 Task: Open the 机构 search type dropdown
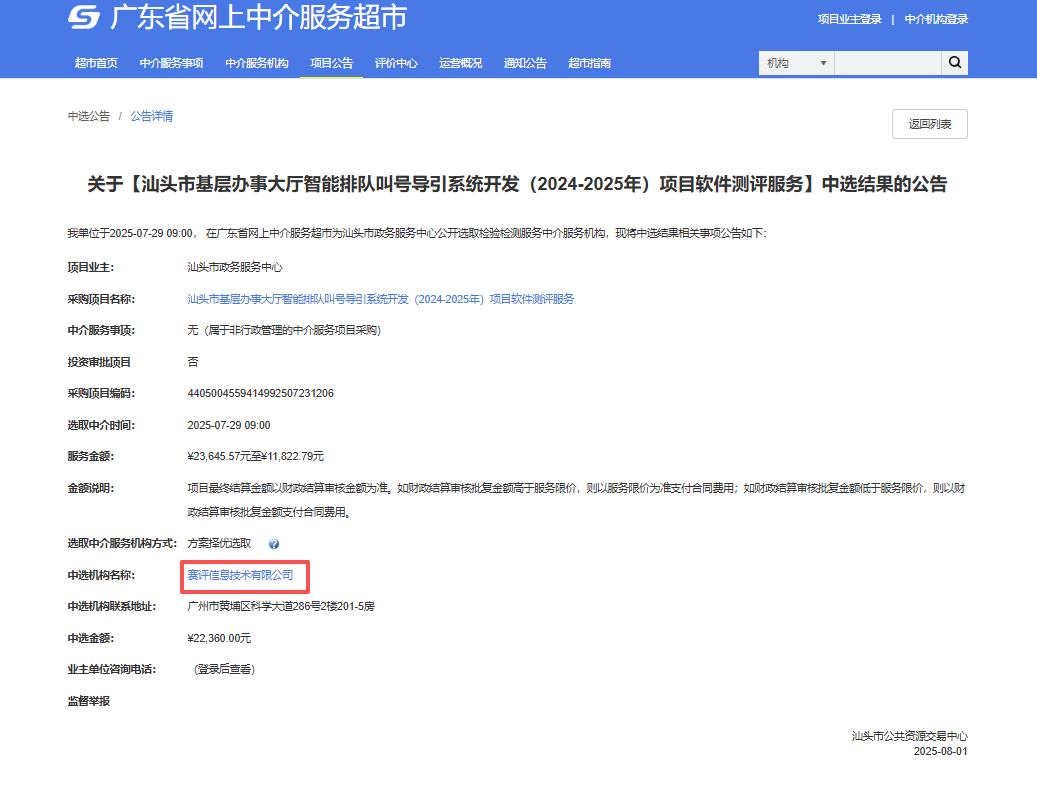tap(796, 63)
